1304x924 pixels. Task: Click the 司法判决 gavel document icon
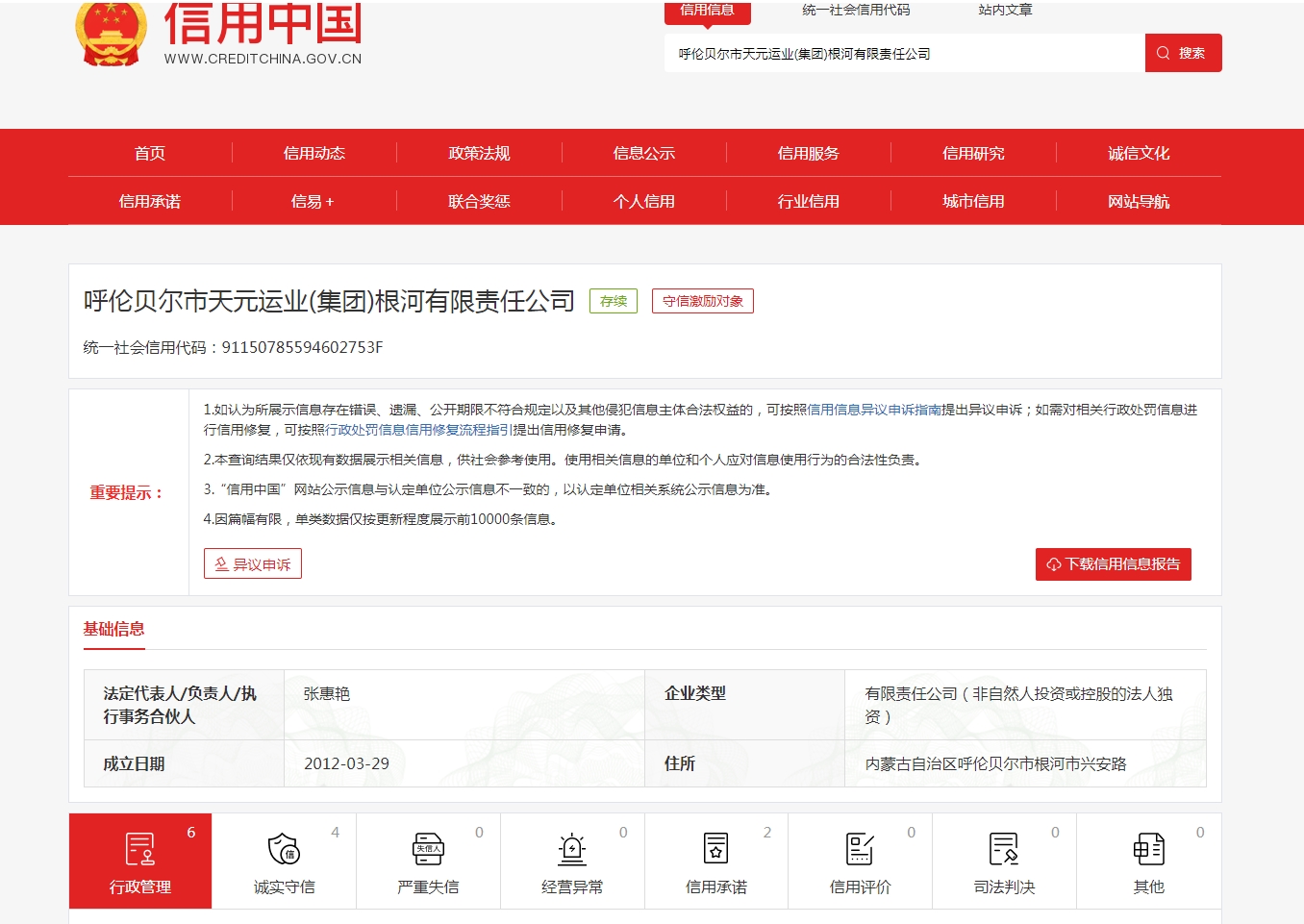1004,849
